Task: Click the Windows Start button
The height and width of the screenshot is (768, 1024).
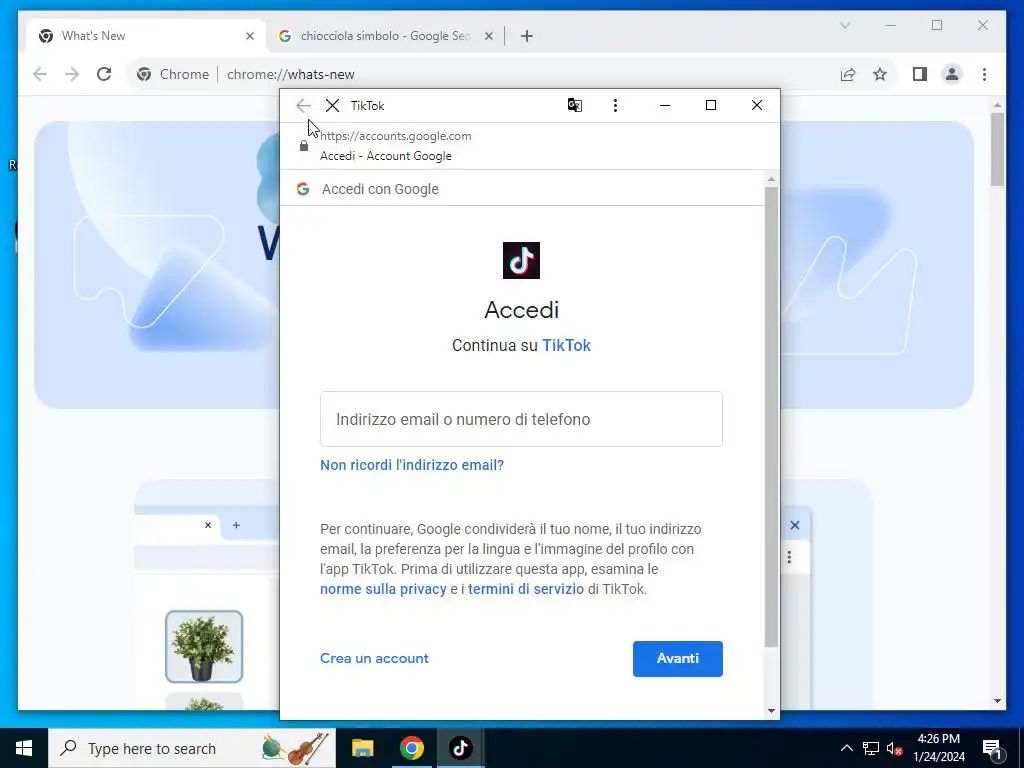Action: [24, 748]
